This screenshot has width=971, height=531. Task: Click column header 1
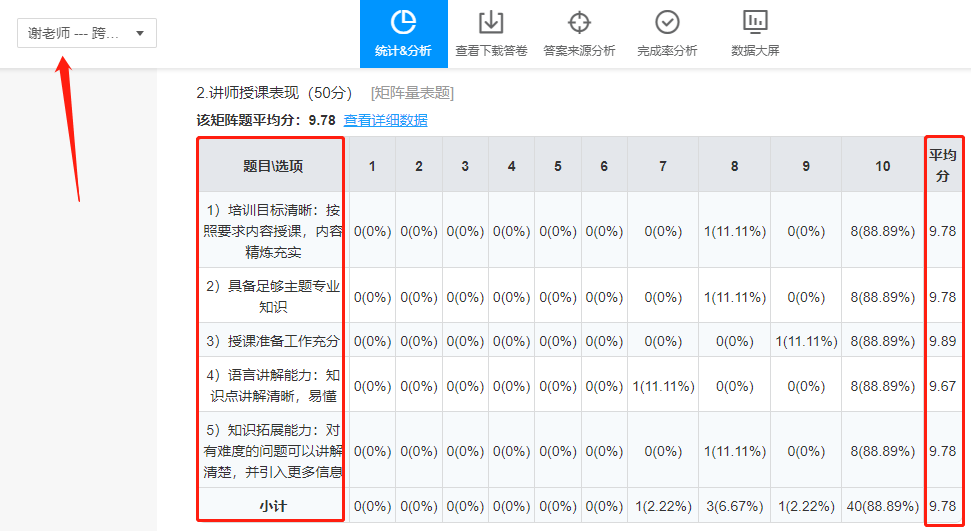tap(372, 166)
